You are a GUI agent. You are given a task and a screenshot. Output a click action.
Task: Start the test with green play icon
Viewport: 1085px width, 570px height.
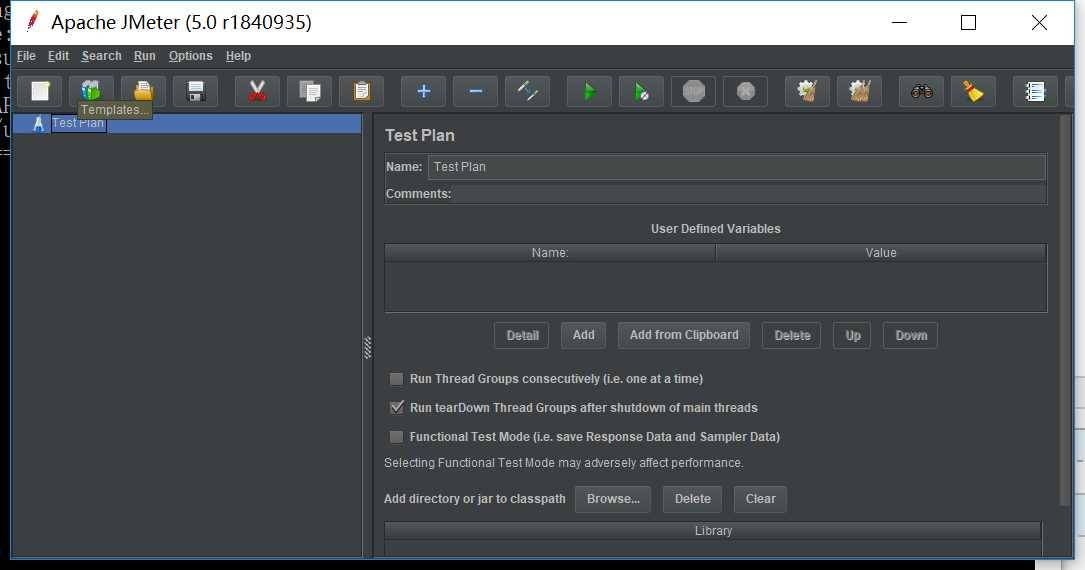589,91
